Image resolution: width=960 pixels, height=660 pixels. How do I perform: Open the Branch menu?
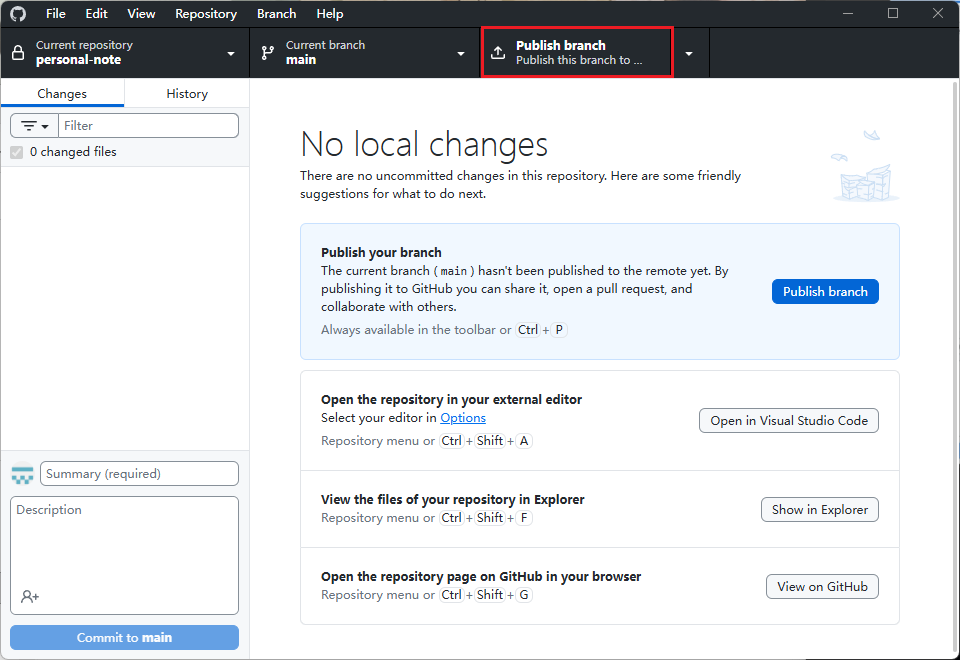(276, 14)
